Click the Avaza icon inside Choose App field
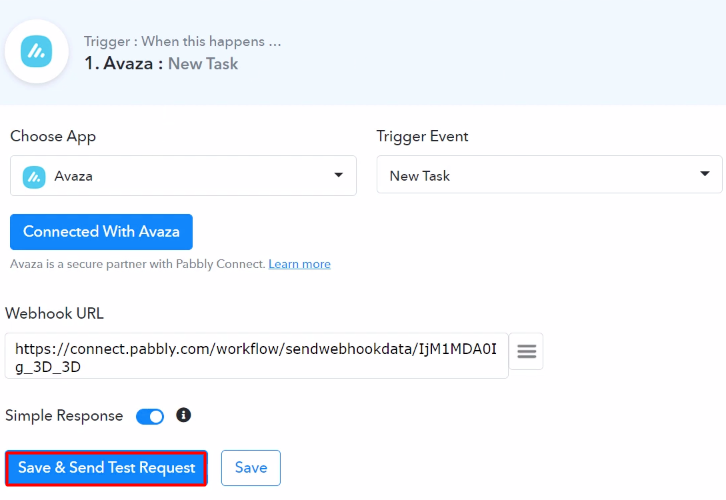726x500 pixels. pos(34,177)
